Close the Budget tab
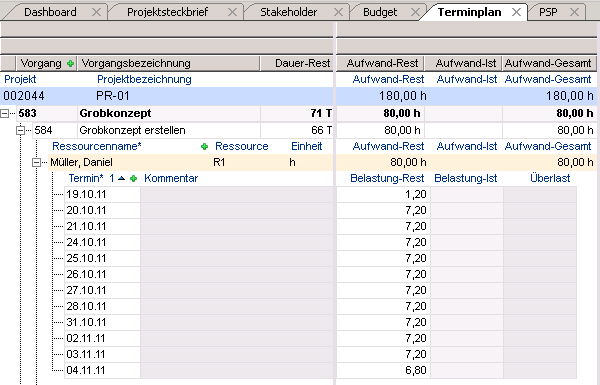This screenshot has width=600, height=385. [416, 12]
